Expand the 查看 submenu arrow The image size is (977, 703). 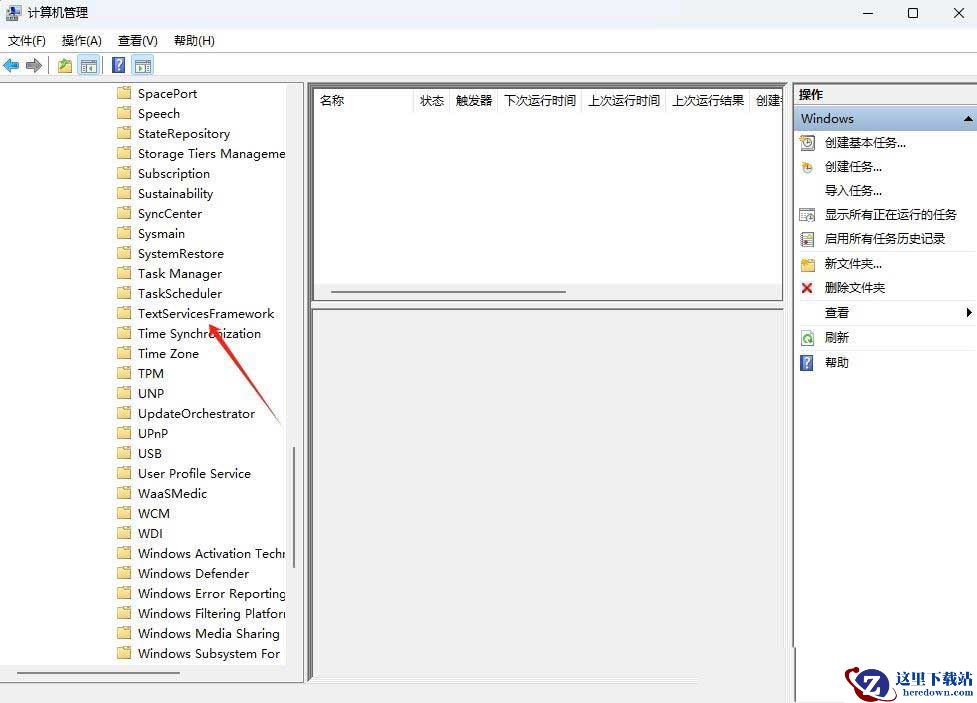969,312
